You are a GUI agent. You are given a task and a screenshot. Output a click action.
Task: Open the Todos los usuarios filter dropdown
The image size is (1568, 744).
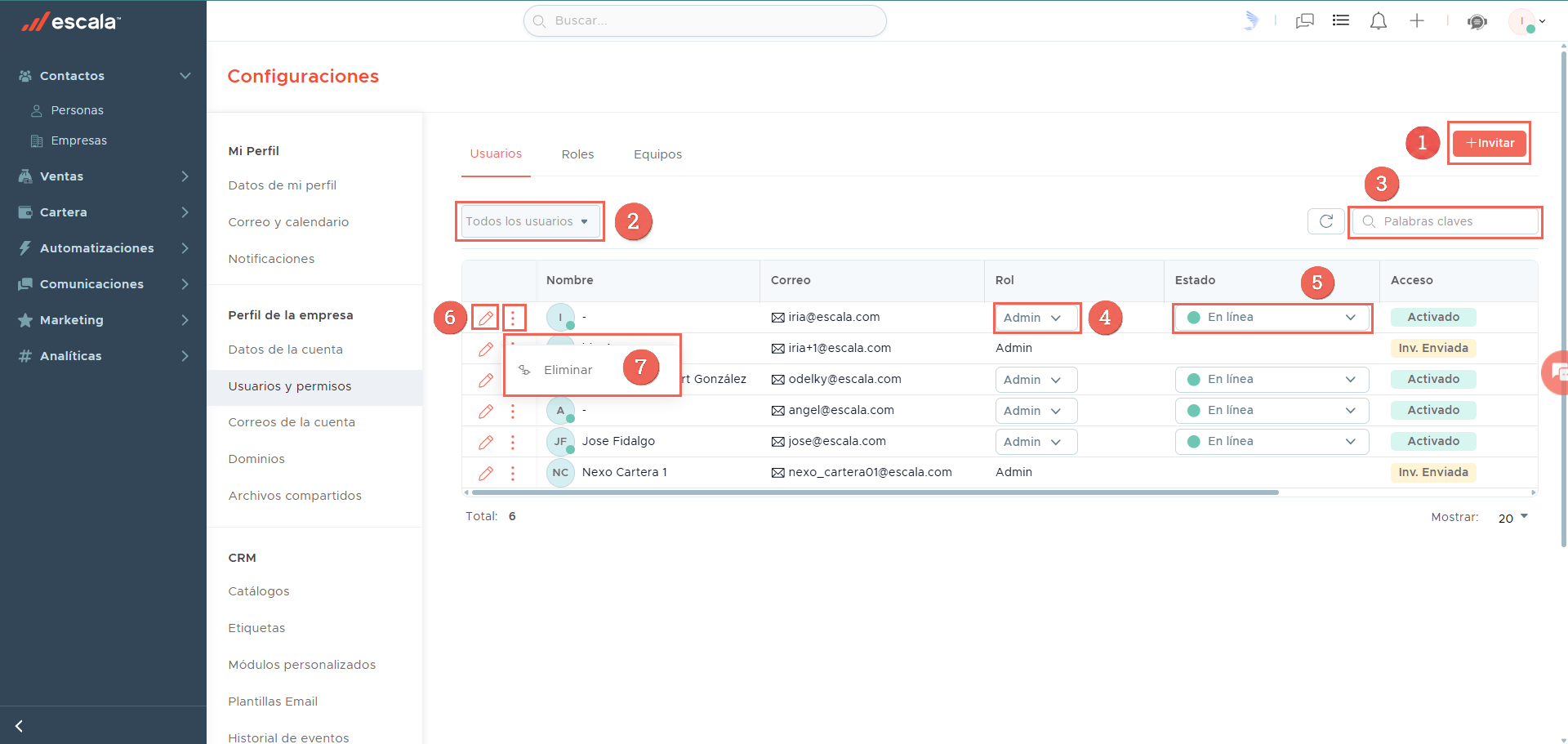(530, 221)
